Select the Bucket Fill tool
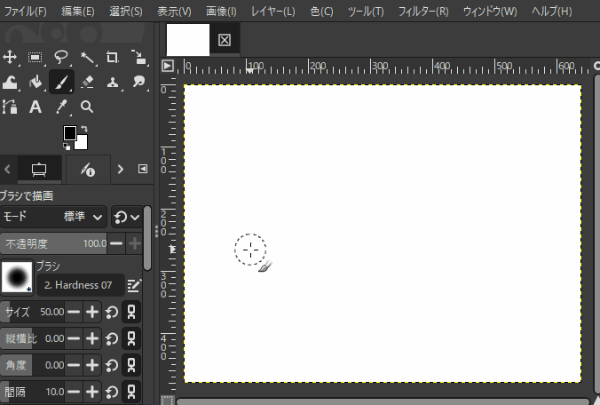 [x=35, y=82]
